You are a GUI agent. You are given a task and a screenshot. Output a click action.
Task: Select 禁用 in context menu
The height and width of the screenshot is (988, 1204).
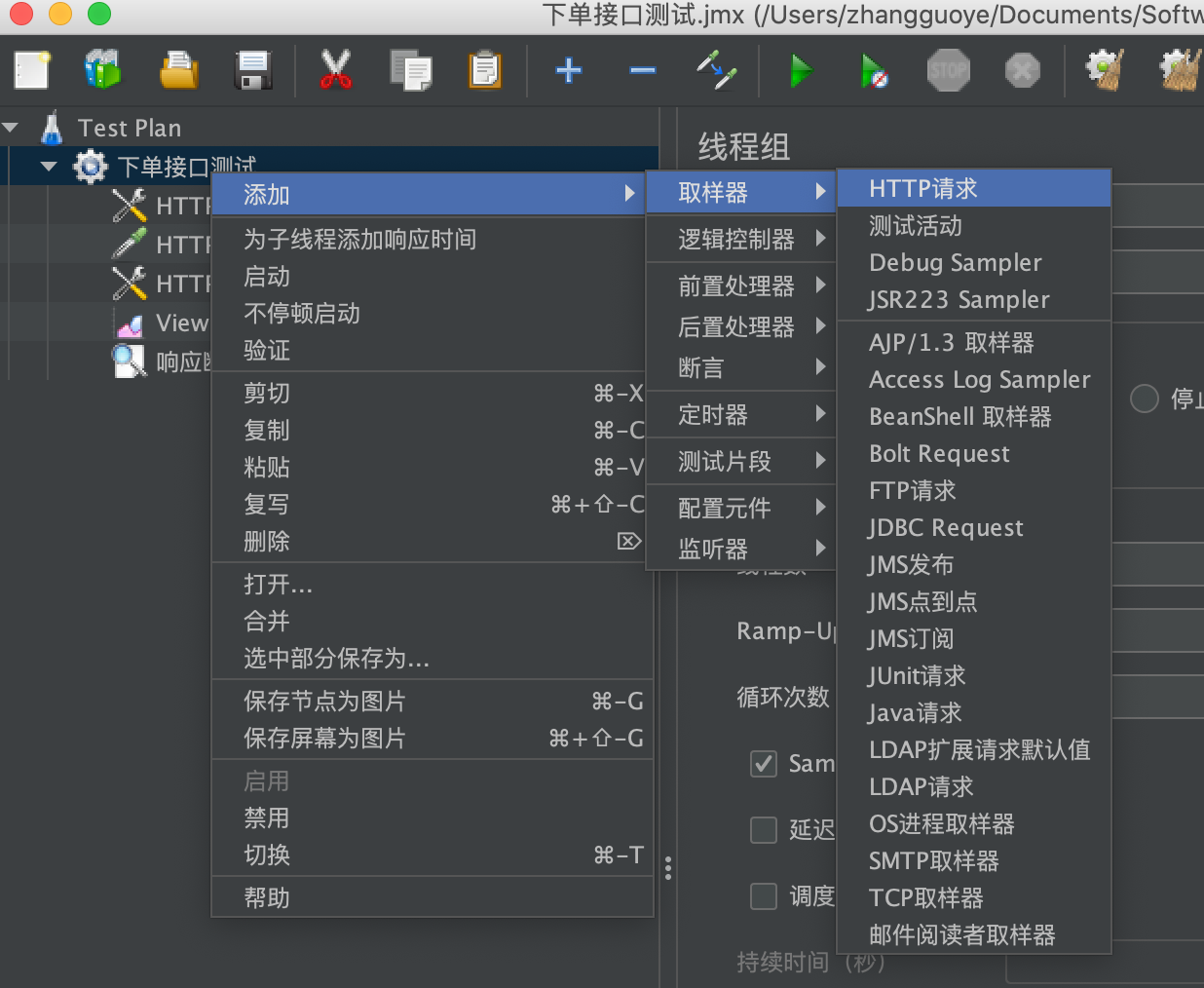point(433,817)
